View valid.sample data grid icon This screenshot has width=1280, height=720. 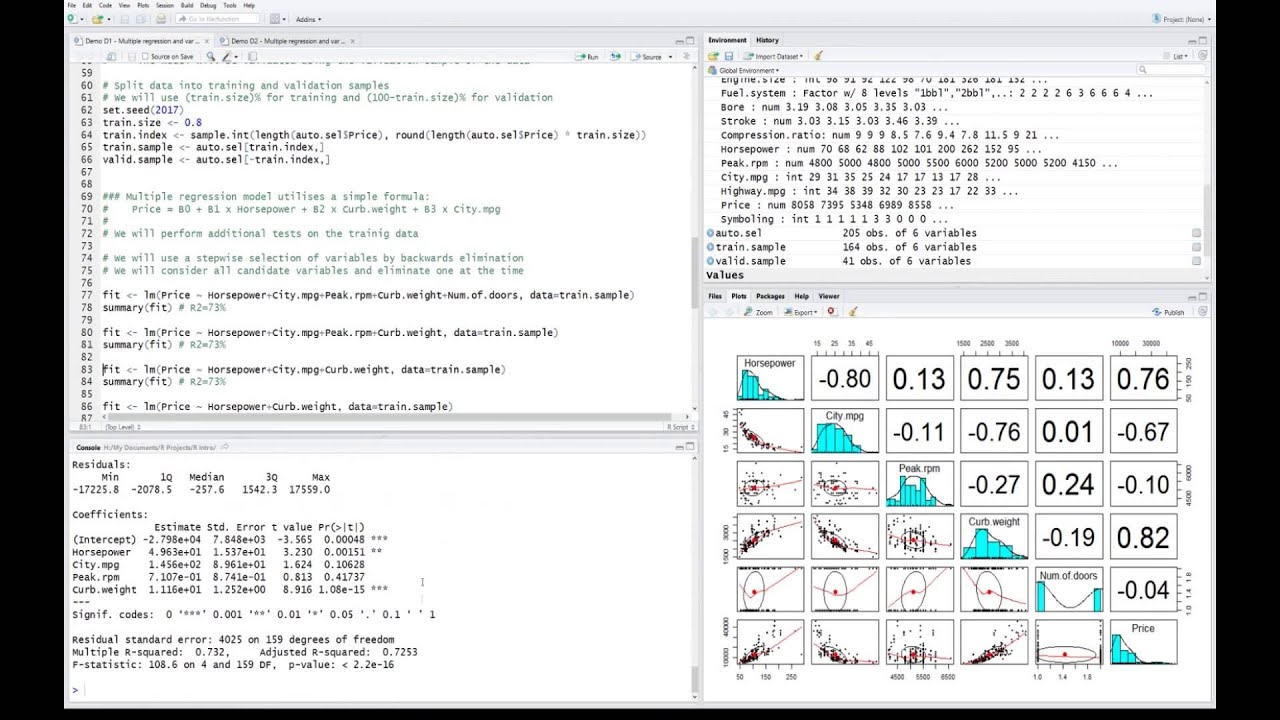click(1196, 261)
